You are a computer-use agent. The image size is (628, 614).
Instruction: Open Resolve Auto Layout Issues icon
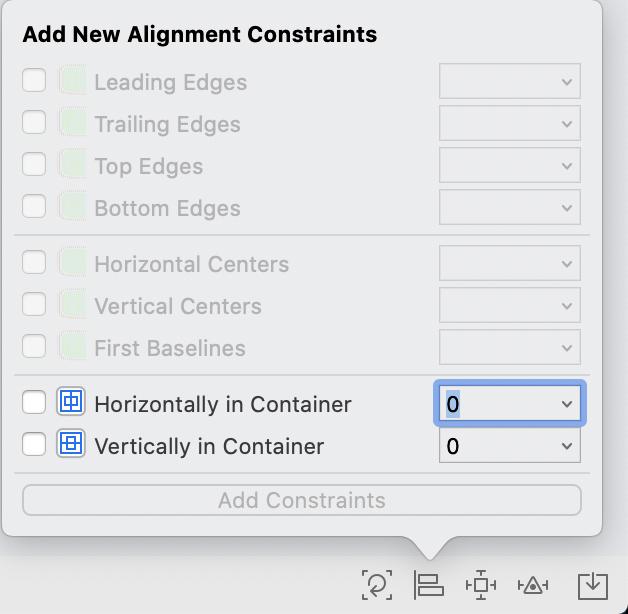pyautogui.click(x=533, y=585)
